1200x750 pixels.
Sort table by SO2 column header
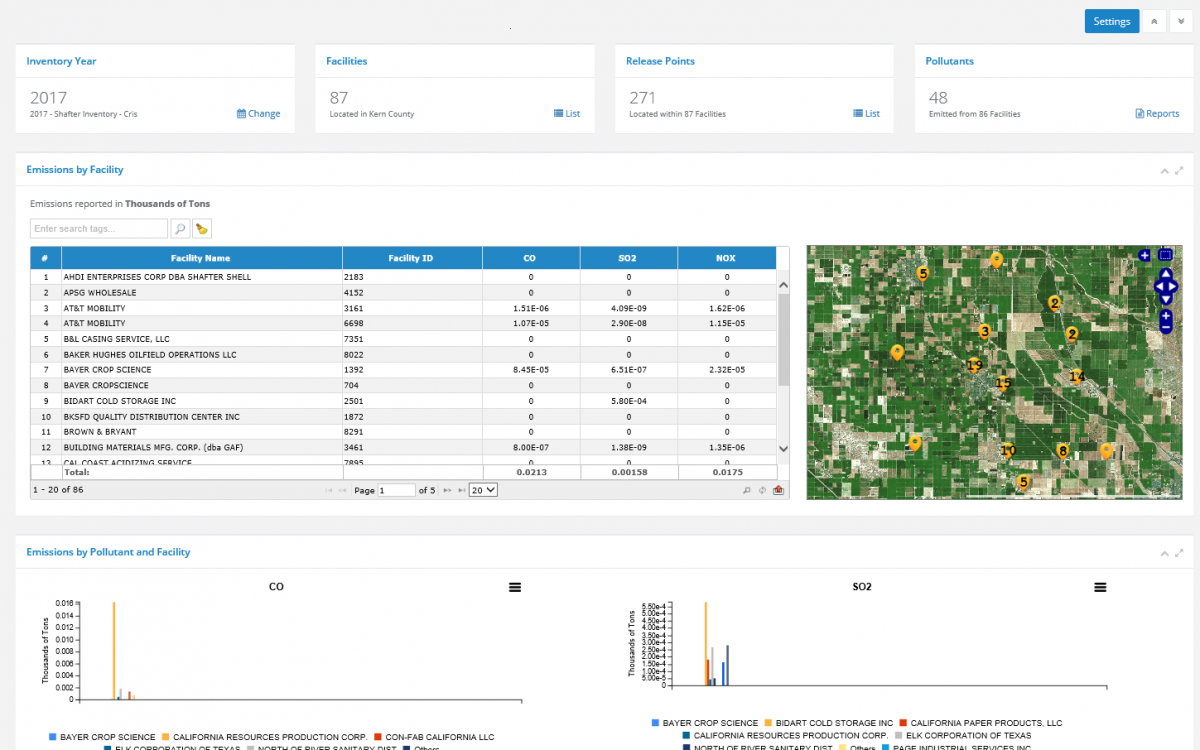pos(628,258)
